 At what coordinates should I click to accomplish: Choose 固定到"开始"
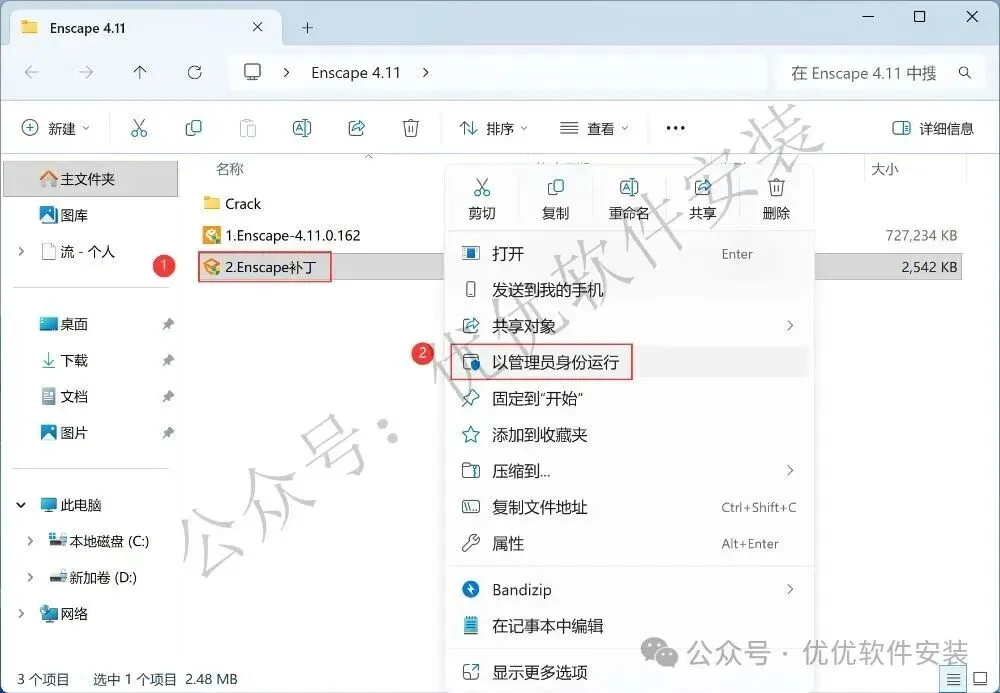[x=630, y=398]
